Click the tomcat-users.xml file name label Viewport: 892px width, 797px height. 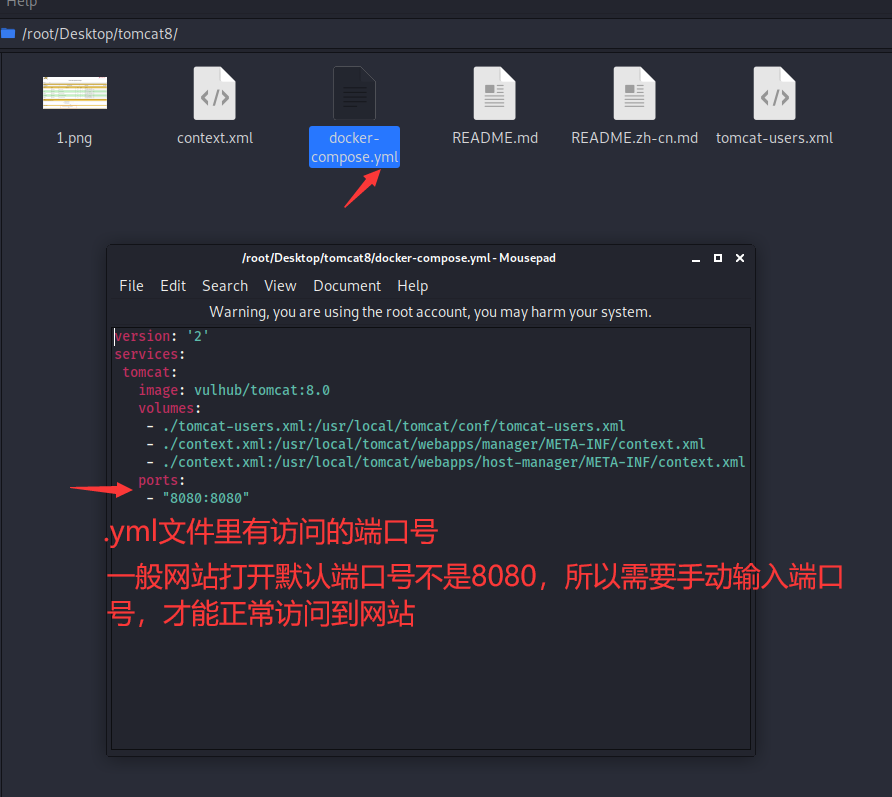coord(774,138)
